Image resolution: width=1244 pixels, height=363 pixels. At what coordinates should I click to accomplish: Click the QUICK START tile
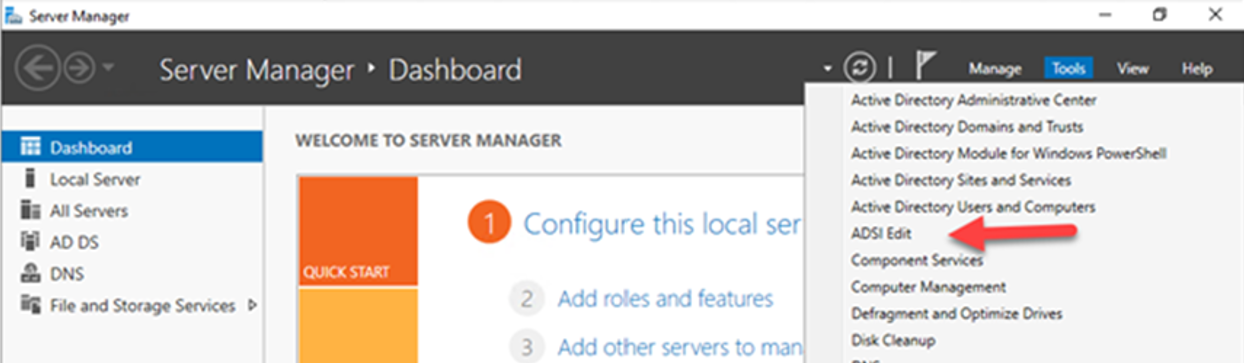[x=357, y=231]
